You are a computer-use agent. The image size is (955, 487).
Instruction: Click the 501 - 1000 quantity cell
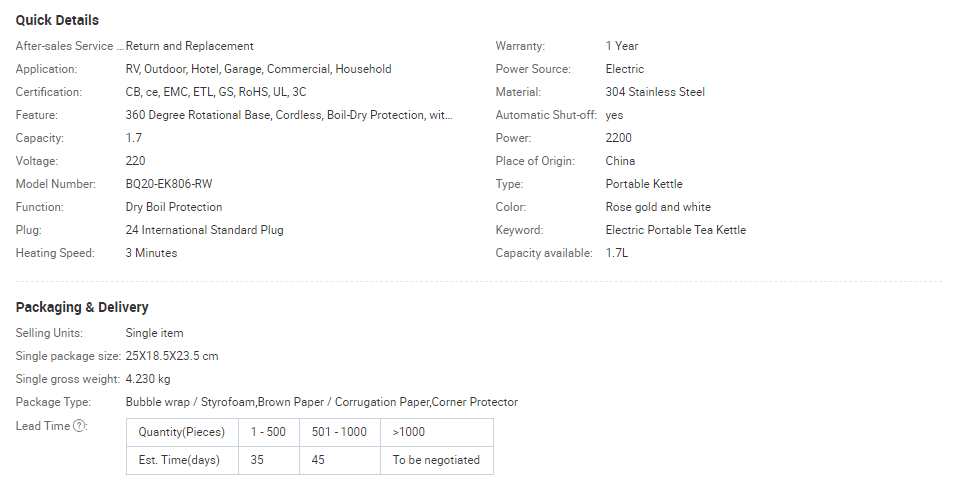tap(339, 432)
